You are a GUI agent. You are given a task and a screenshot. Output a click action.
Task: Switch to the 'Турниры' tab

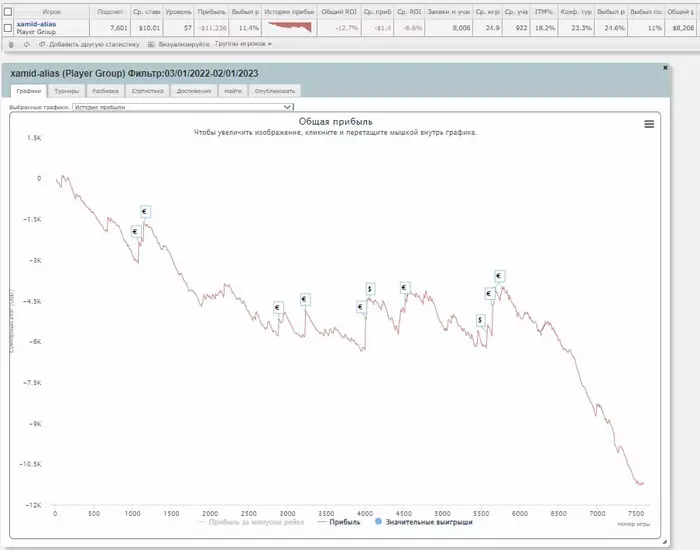click(x=67, y=91)
